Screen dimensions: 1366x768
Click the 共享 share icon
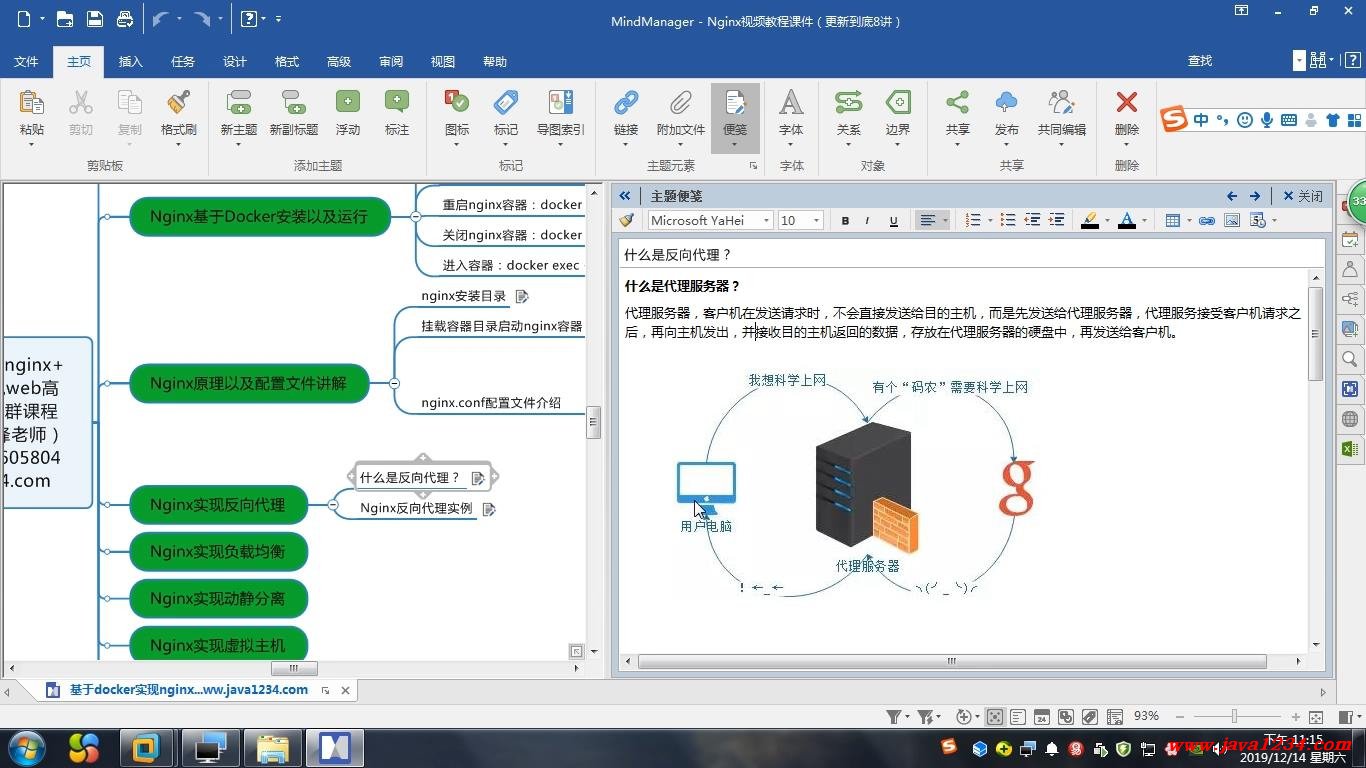tap(957, 102)
